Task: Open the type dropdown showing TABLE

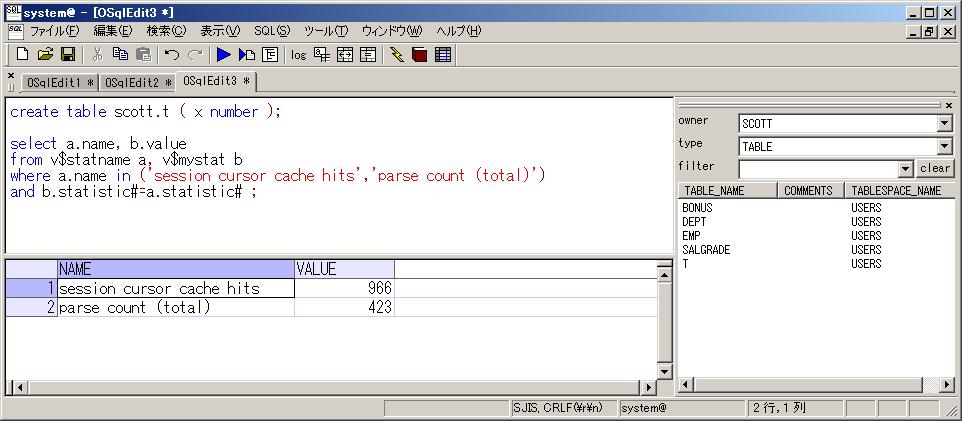Action: [944, 146]
